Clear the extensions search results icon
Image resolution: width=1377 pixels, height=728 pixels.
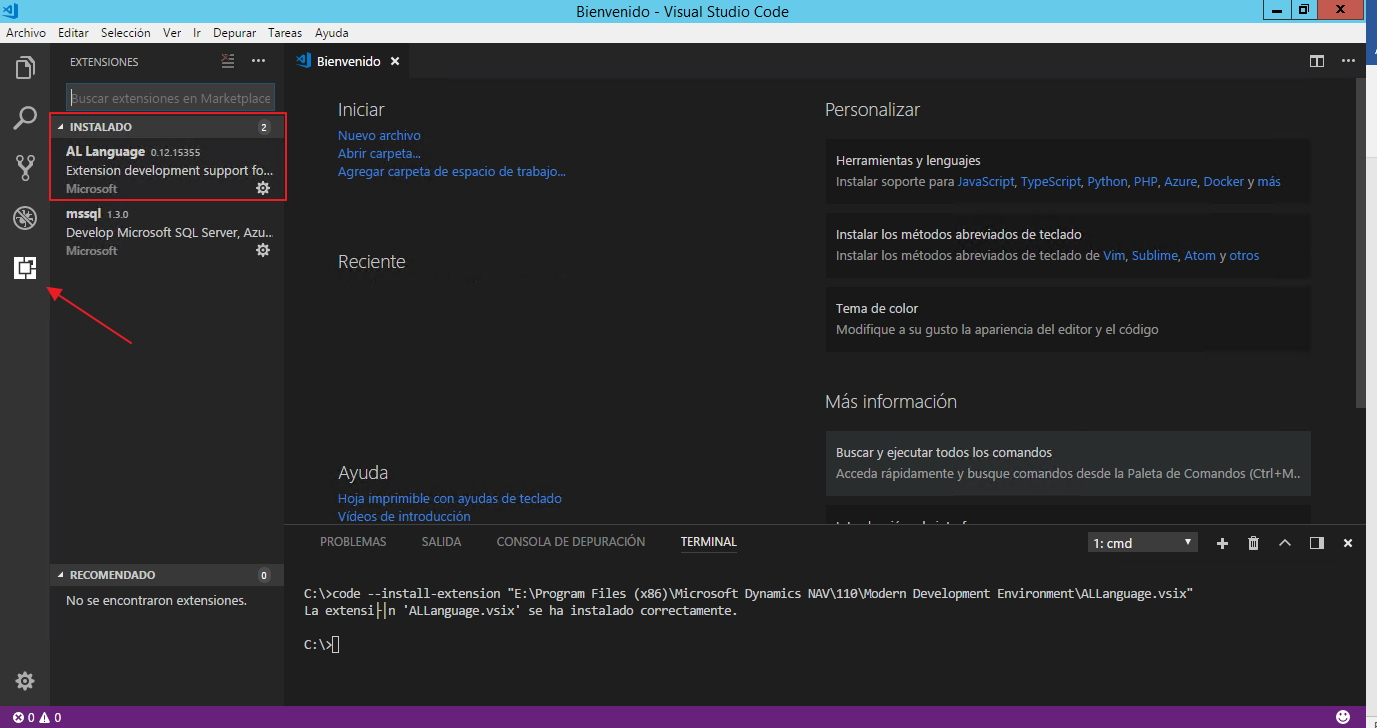[228, 62]
